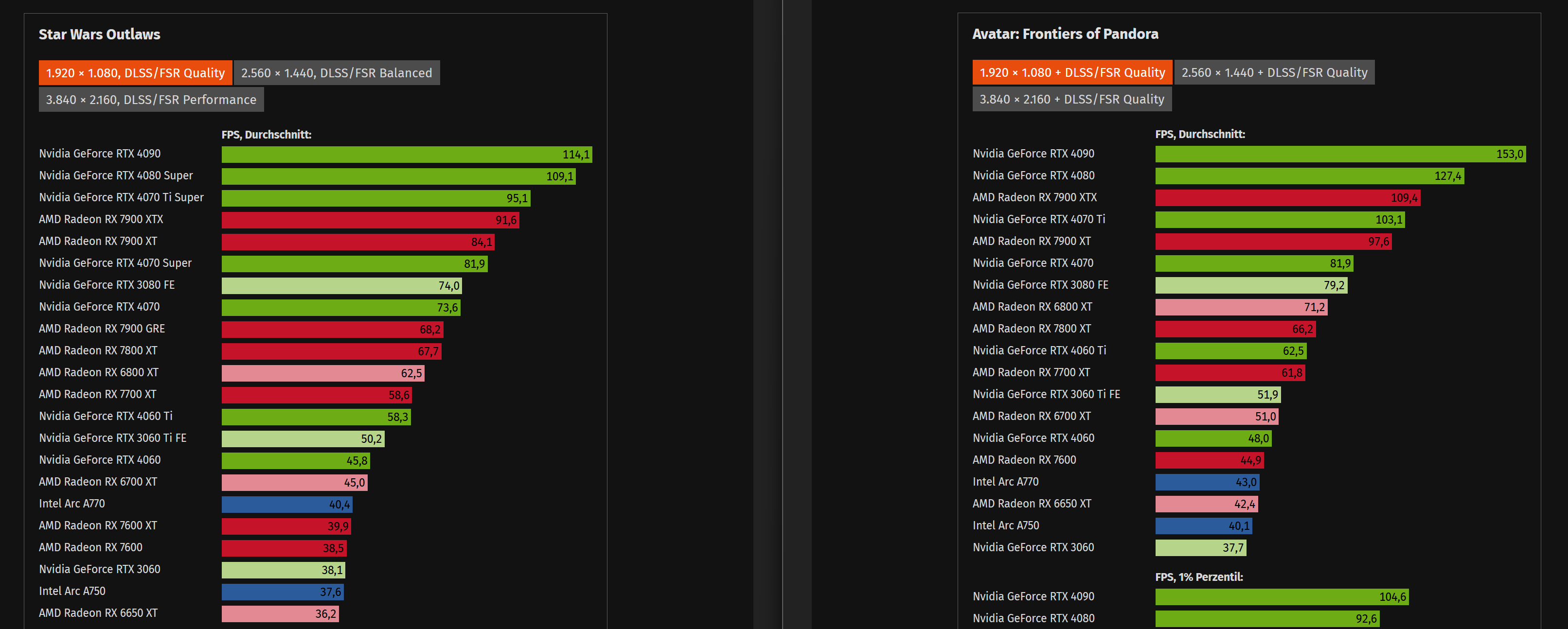Click the Star Wars Outlaws chart title

point(99,34)
